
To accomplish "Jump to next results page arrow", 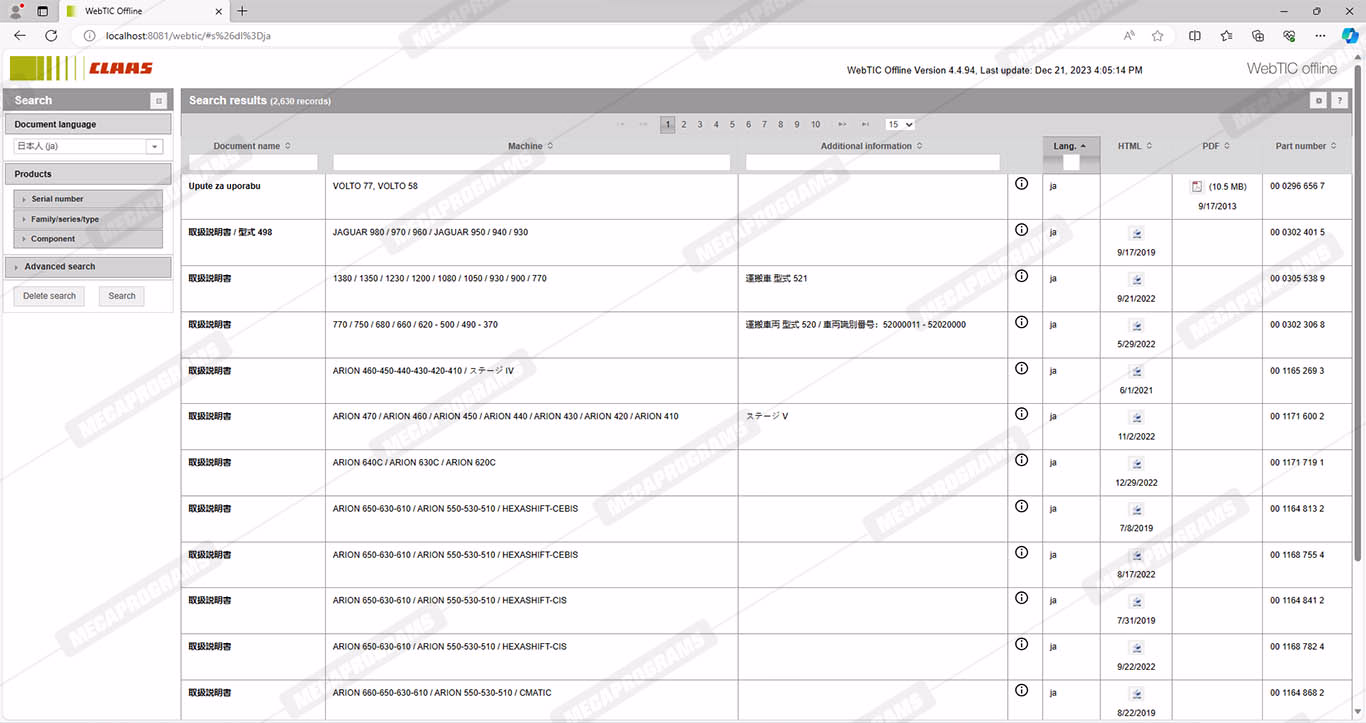I will pos(842,125).
